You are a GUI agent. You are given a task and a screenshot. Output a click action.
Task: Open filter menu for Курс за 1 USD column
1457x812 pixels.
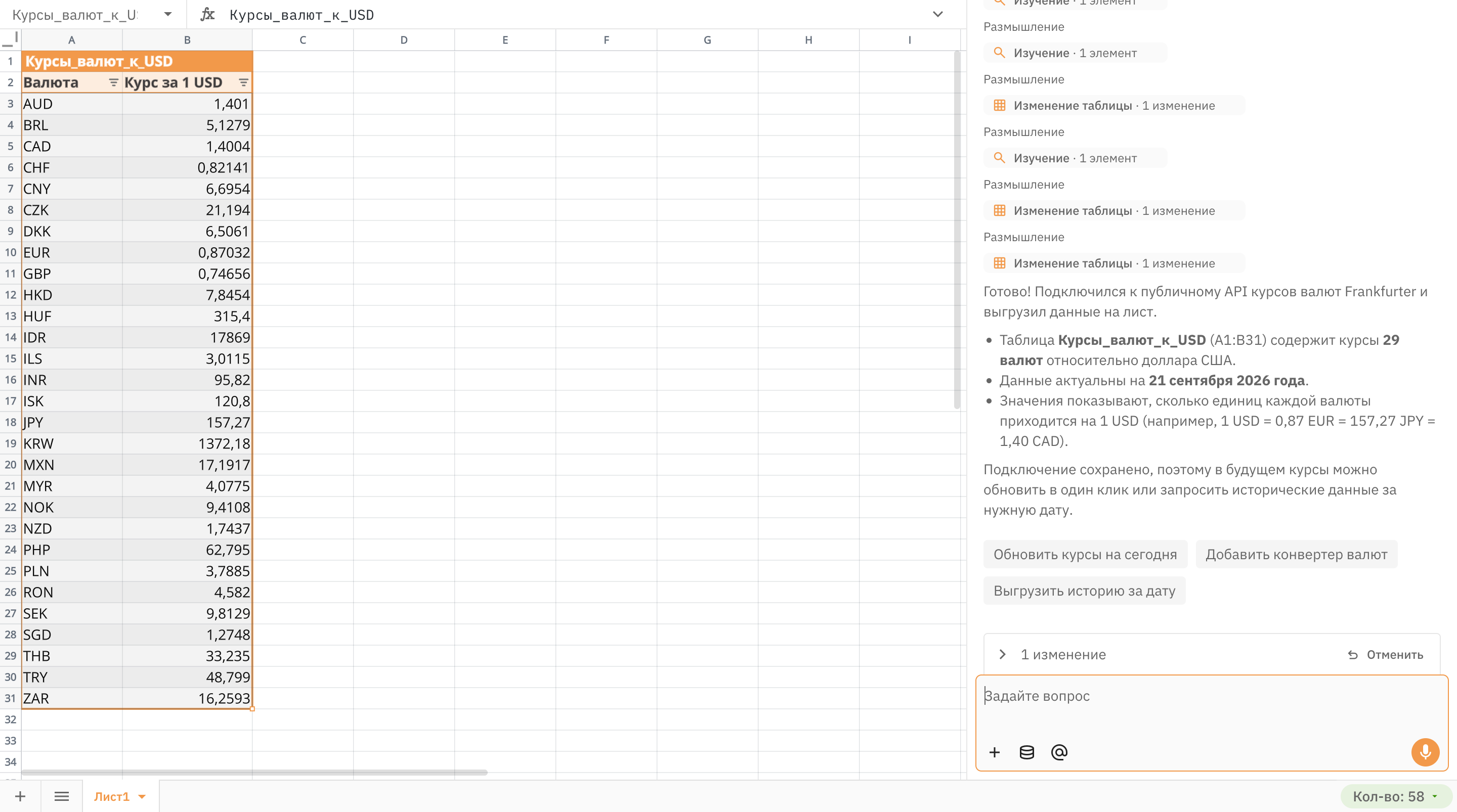(x=243, y=82)
